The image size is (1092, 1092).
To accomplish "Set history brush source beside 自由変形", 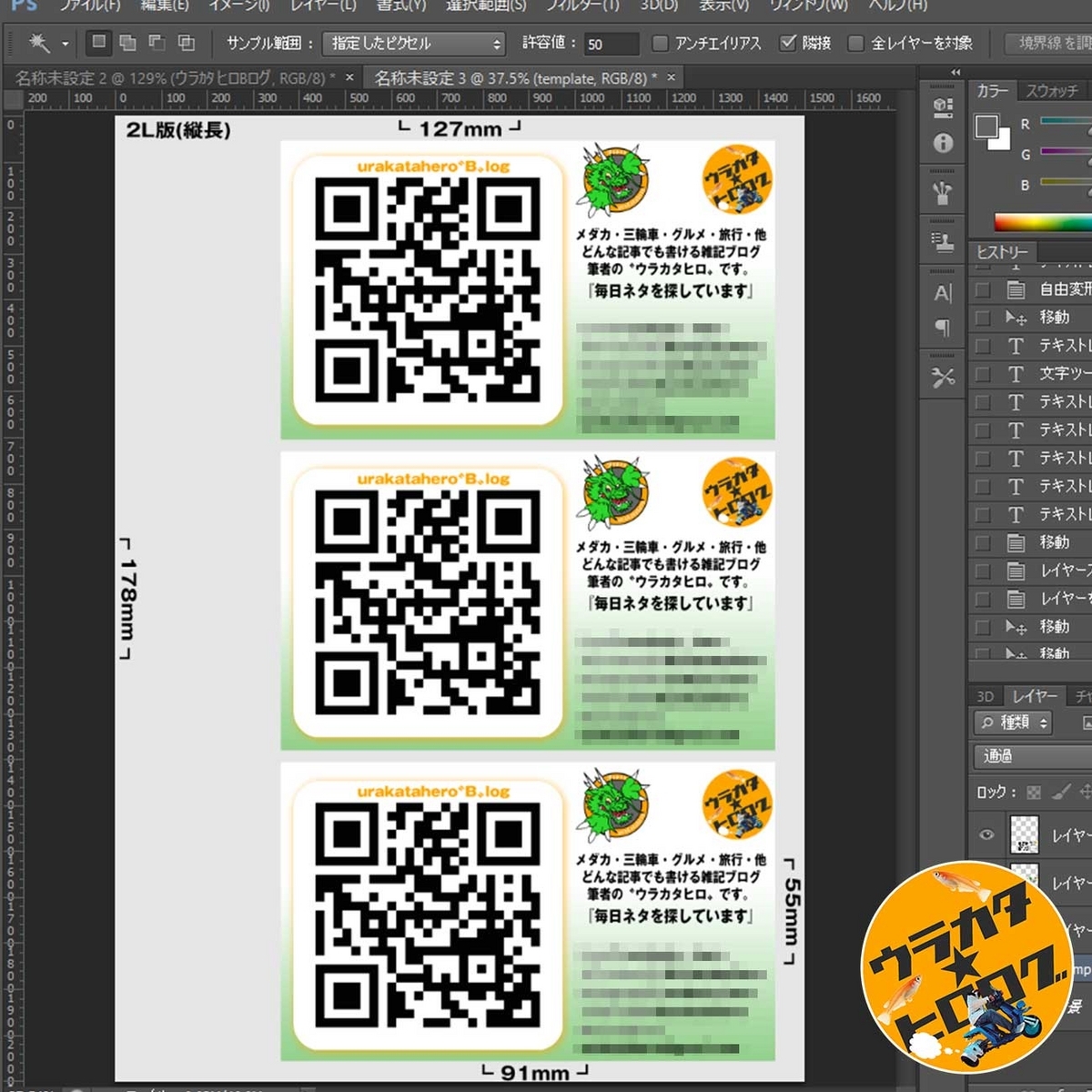I will [x=983, y=290].
